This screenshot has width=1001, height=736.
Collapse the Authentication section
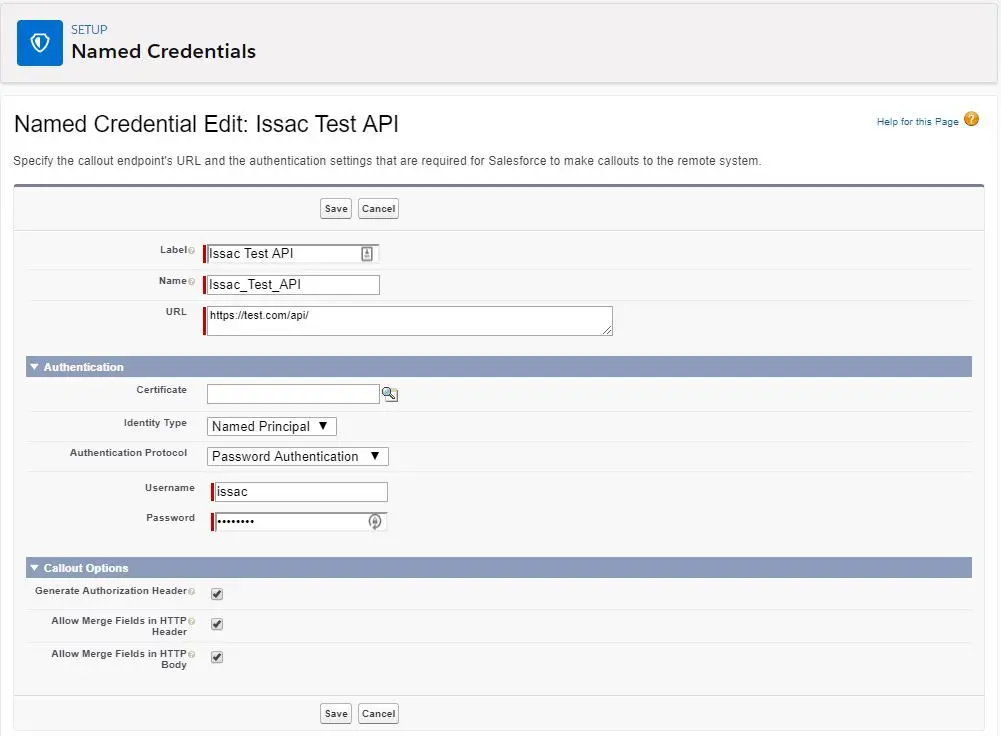(34, 367)
